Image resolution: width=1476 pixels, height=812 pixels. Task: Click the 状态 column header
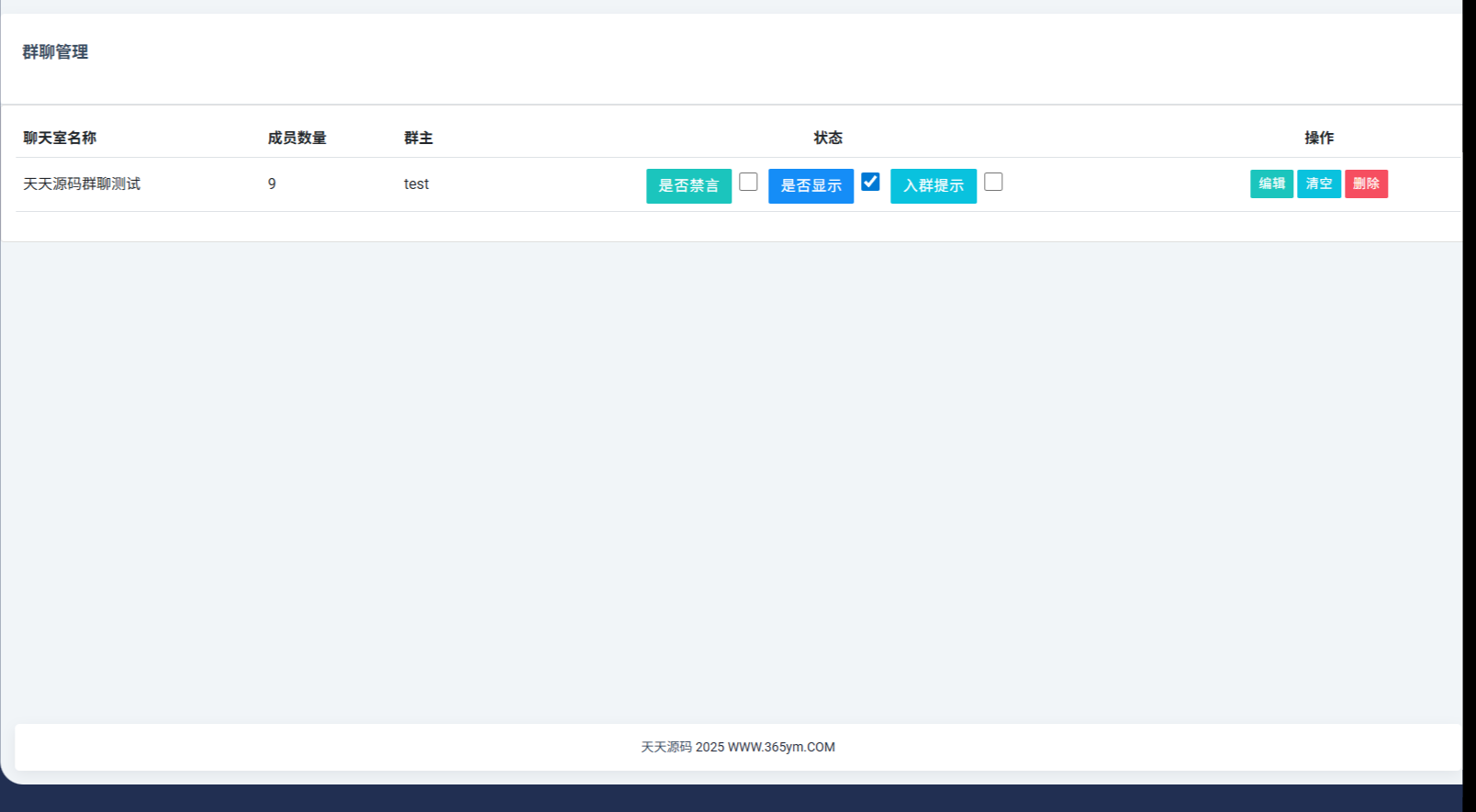click(x=827, y=138)
